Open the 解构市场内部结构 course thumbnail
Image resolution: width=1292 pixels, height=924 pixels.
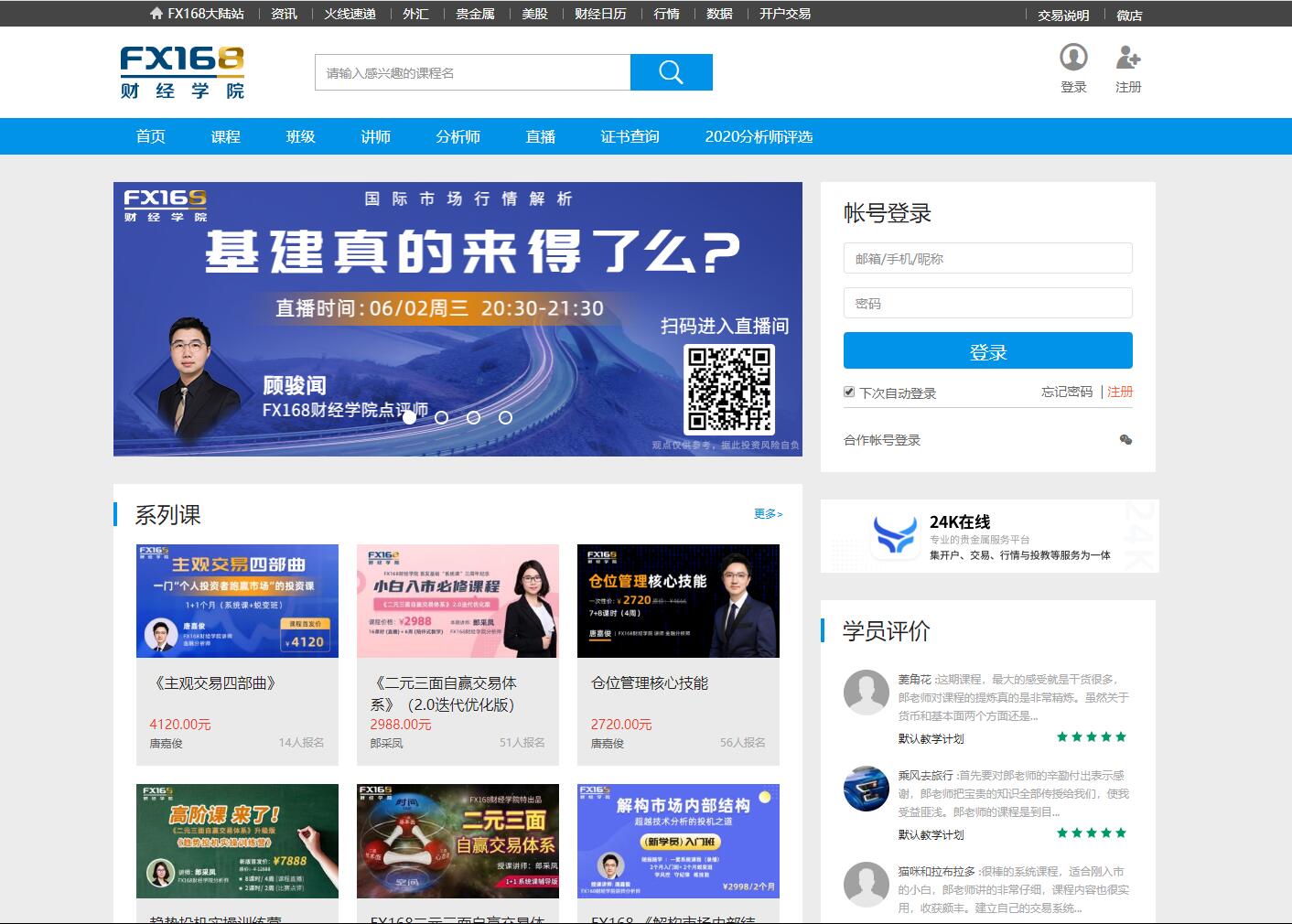click(678, 841)
